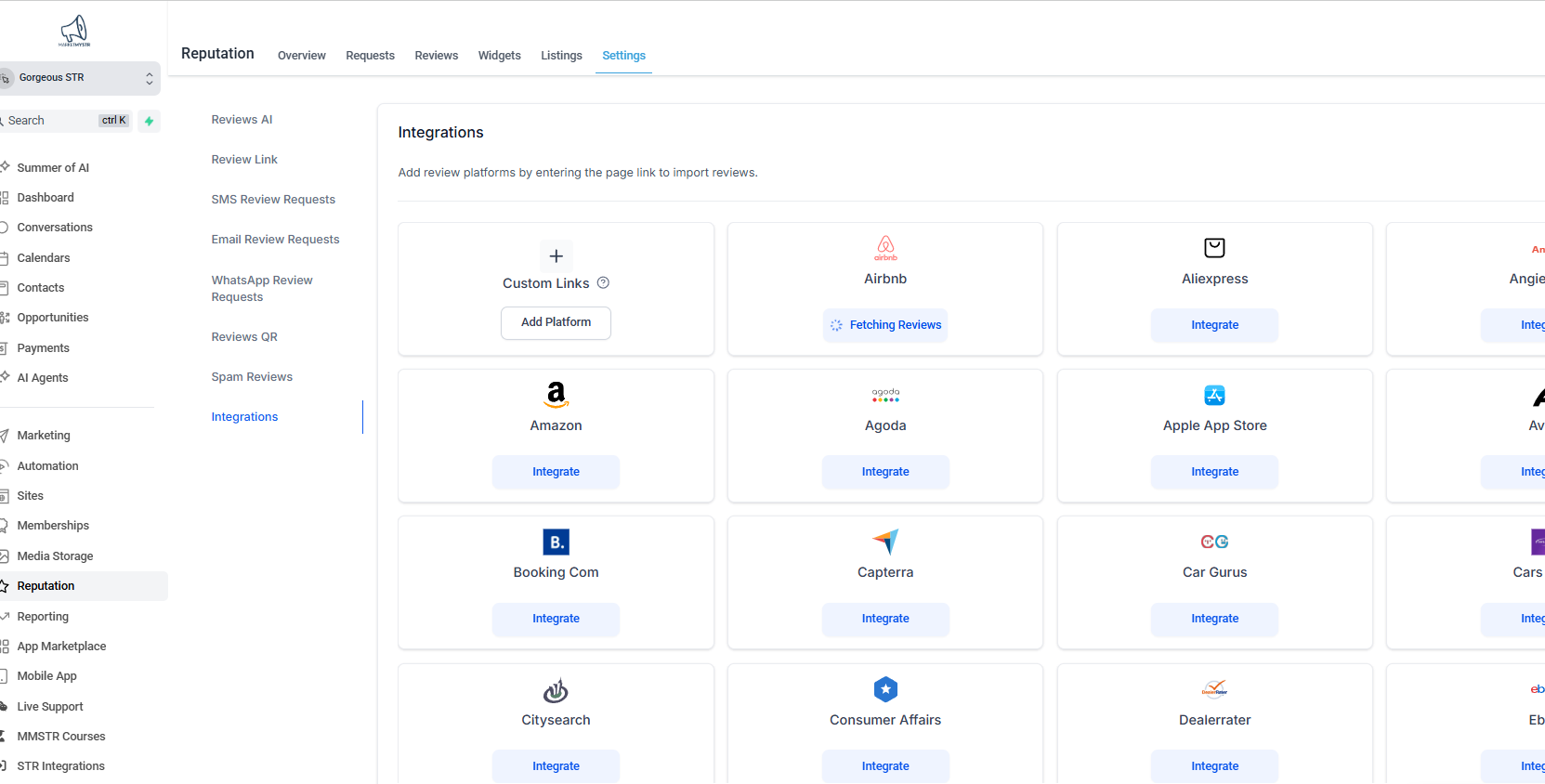Click Integrate under Amazon
This screenshot has width=1545, height=784.
556,472
